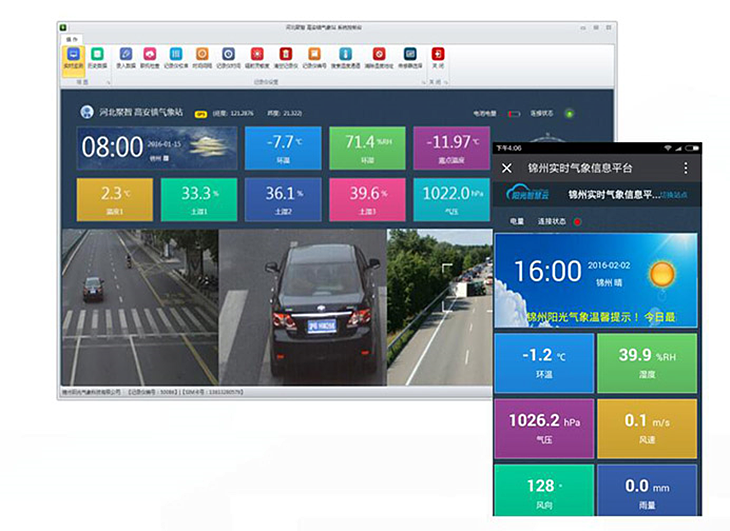Click the 1022.0 hPa 气压 pressure tile
730x531 pixels.
(x=452, y=200)
